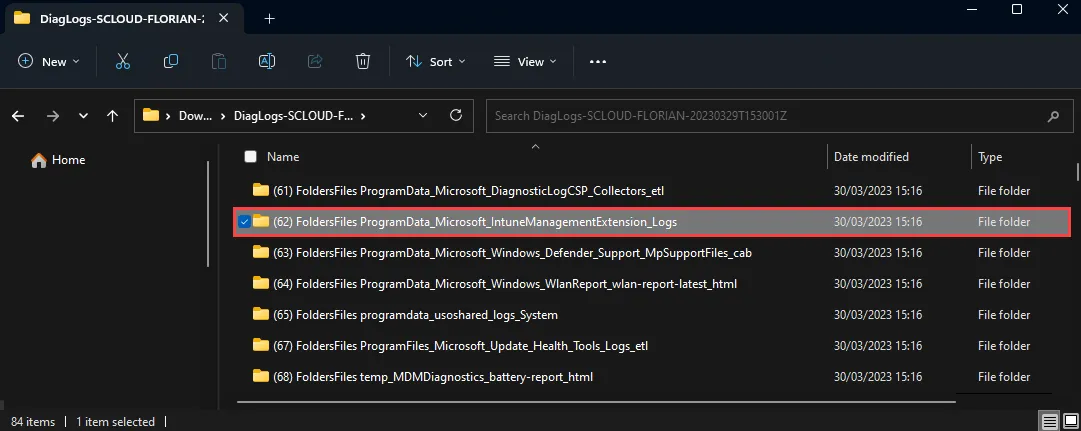Click folder icon of the (61) row
The height and width of the screenshot is (431, 1081).
pyautogui.click(x=261, y=190)
